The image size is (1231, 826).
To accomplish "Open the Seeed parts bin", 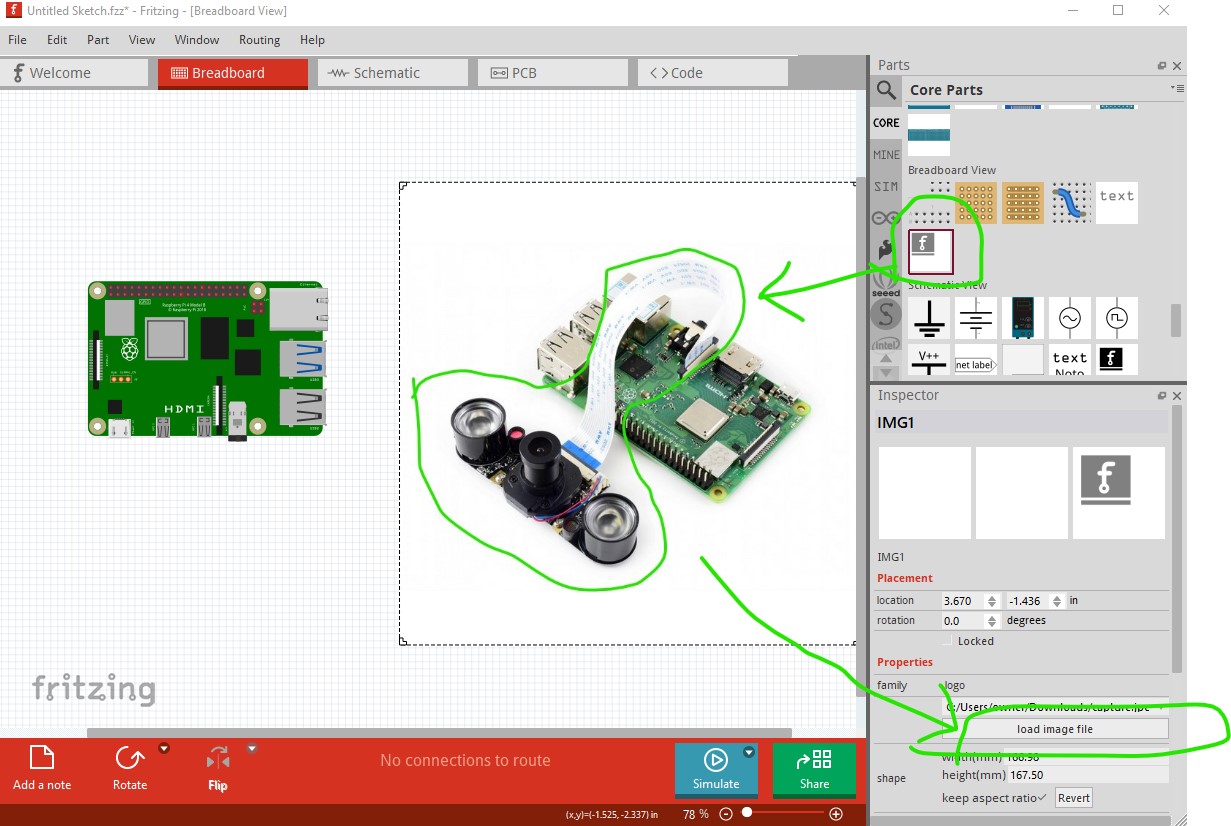I will (x=886, y=283).
